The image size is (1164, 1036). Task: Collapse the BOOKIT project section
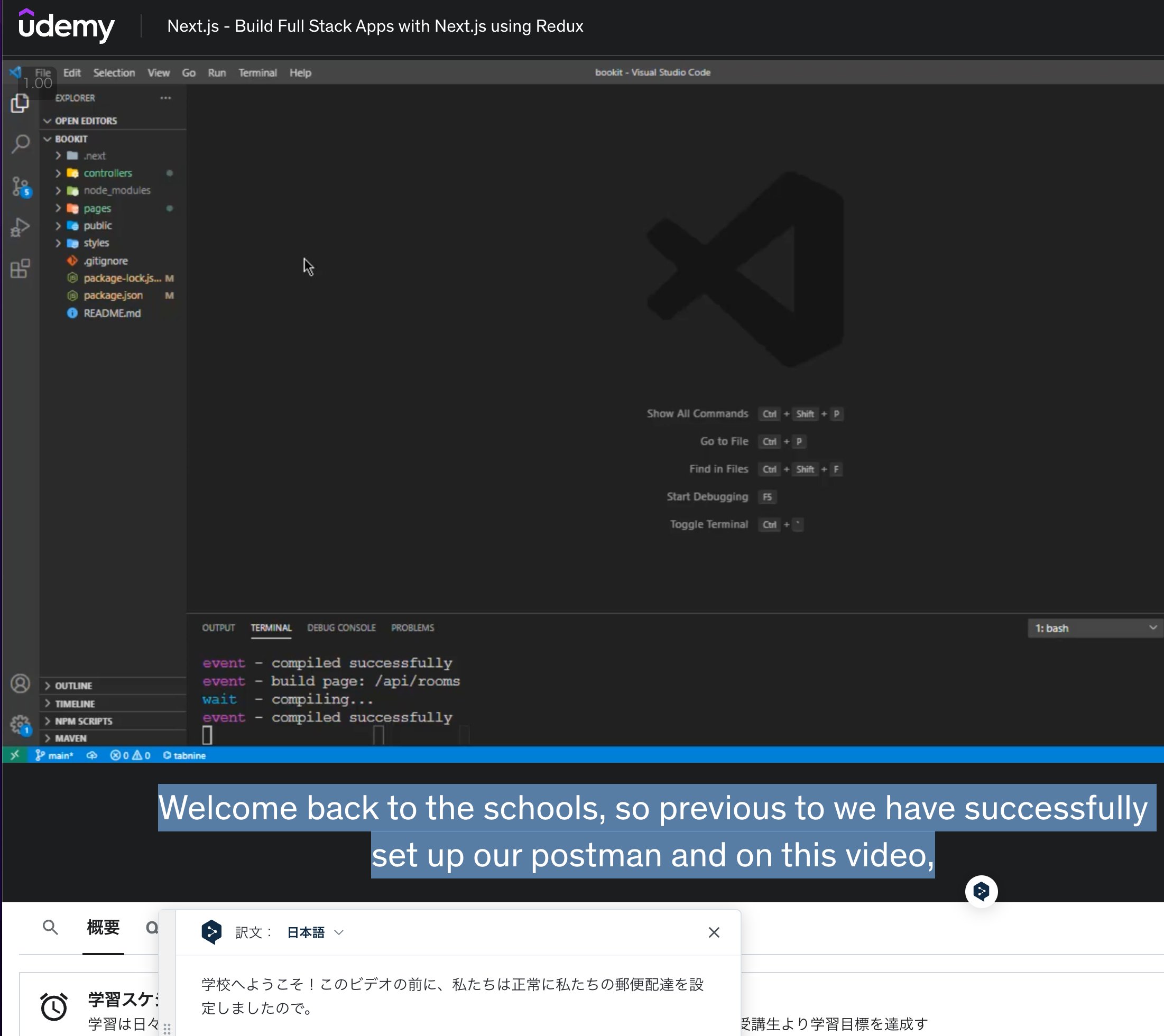click(x=71, y=139)
